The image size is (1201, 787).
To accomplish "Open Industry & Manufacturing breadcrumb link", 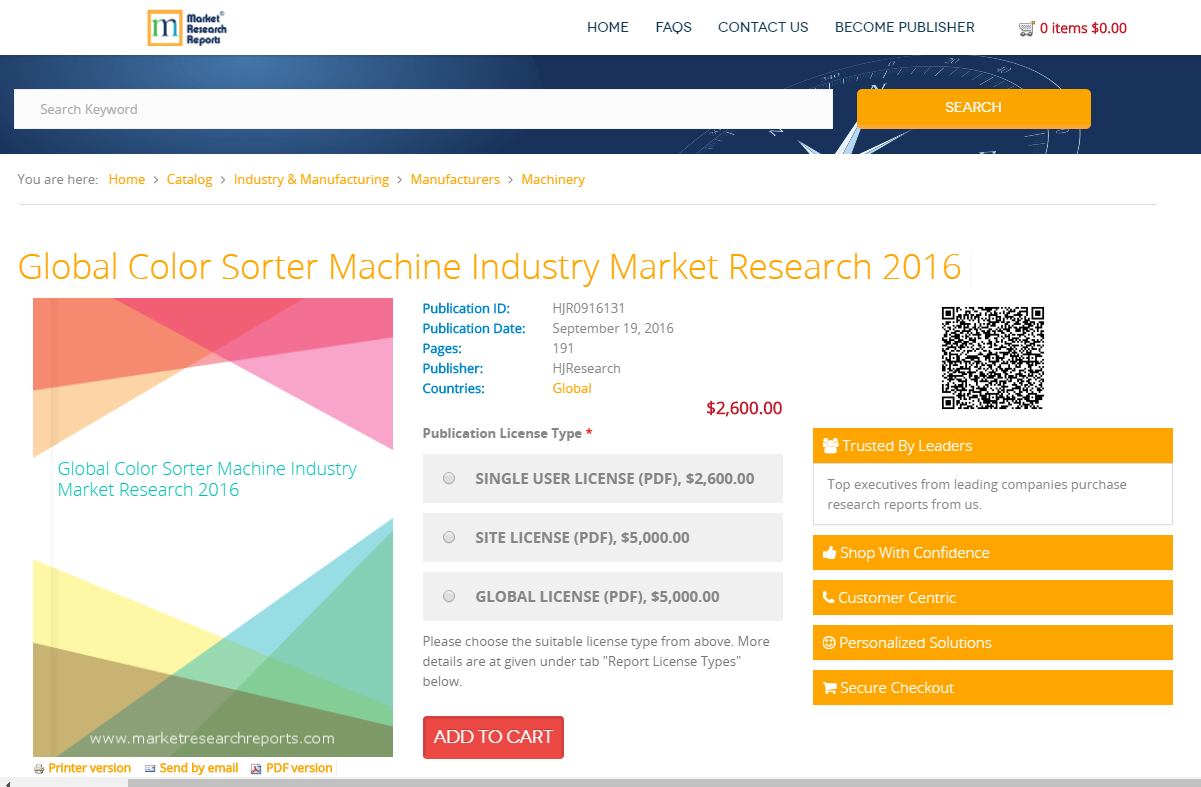I will 311,179.
